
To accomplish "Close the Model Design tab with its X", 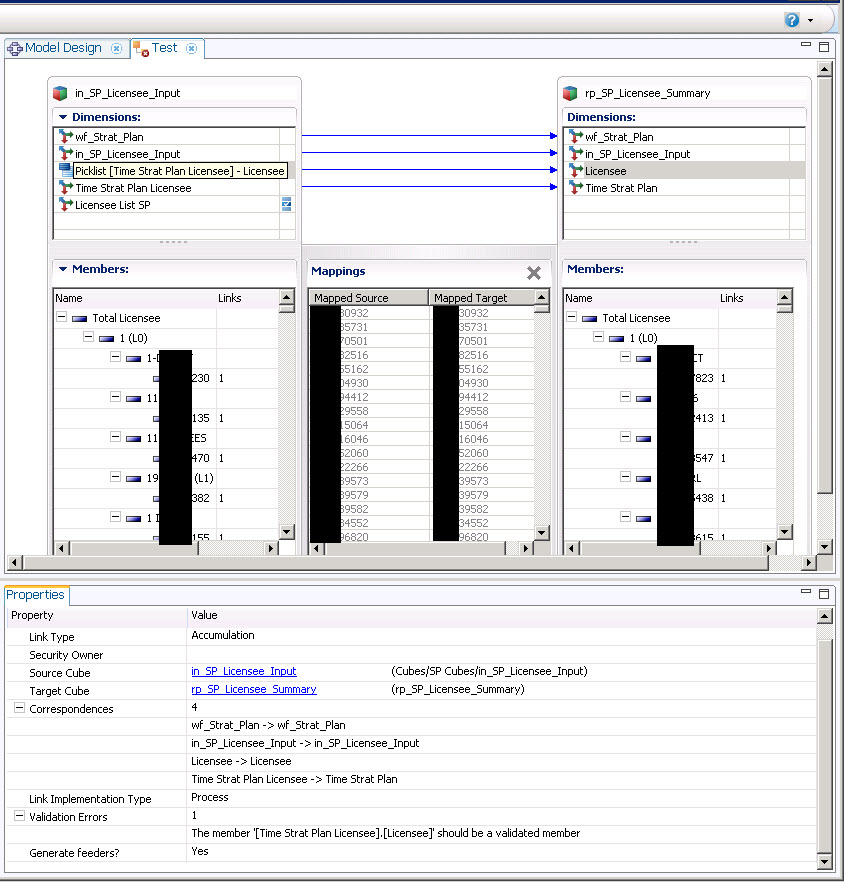I will pyautogui.click(x=116, y=48).
